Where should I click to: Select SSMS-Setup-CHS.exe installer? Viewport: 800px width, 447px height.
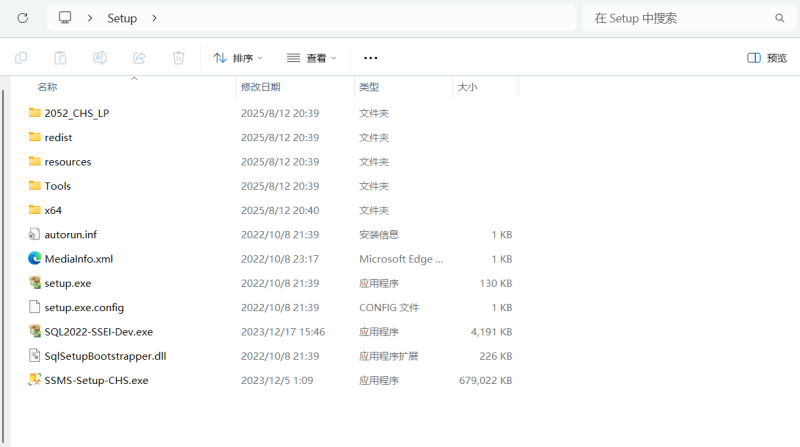click(96, 380)
